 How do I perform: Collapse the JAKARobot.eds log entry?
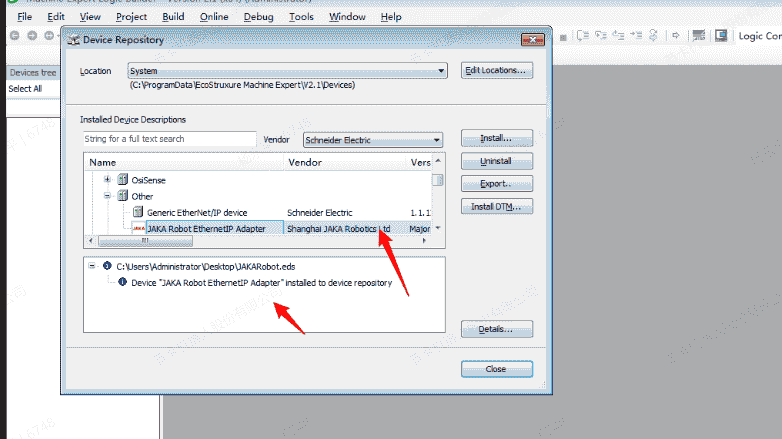click(x=92, y=267)
